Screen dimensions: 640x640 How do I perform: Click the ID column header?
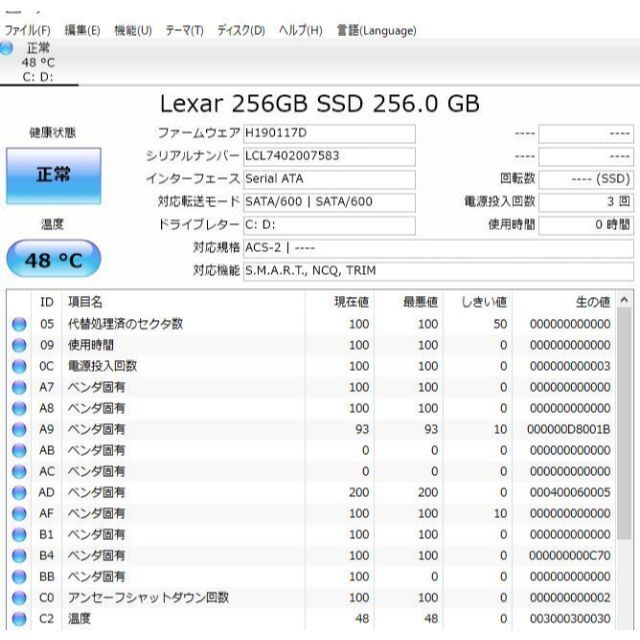coord(47,302)
